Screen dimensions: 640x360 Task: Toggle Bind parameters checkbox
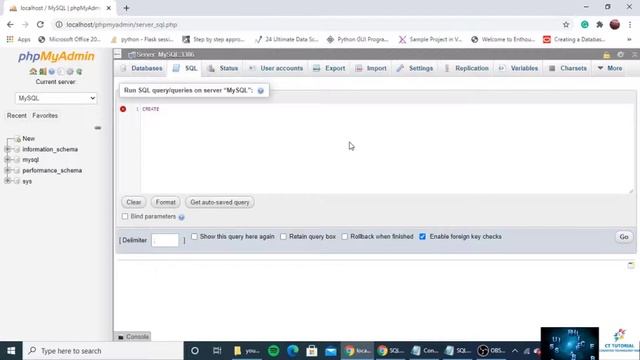[125, 216]
